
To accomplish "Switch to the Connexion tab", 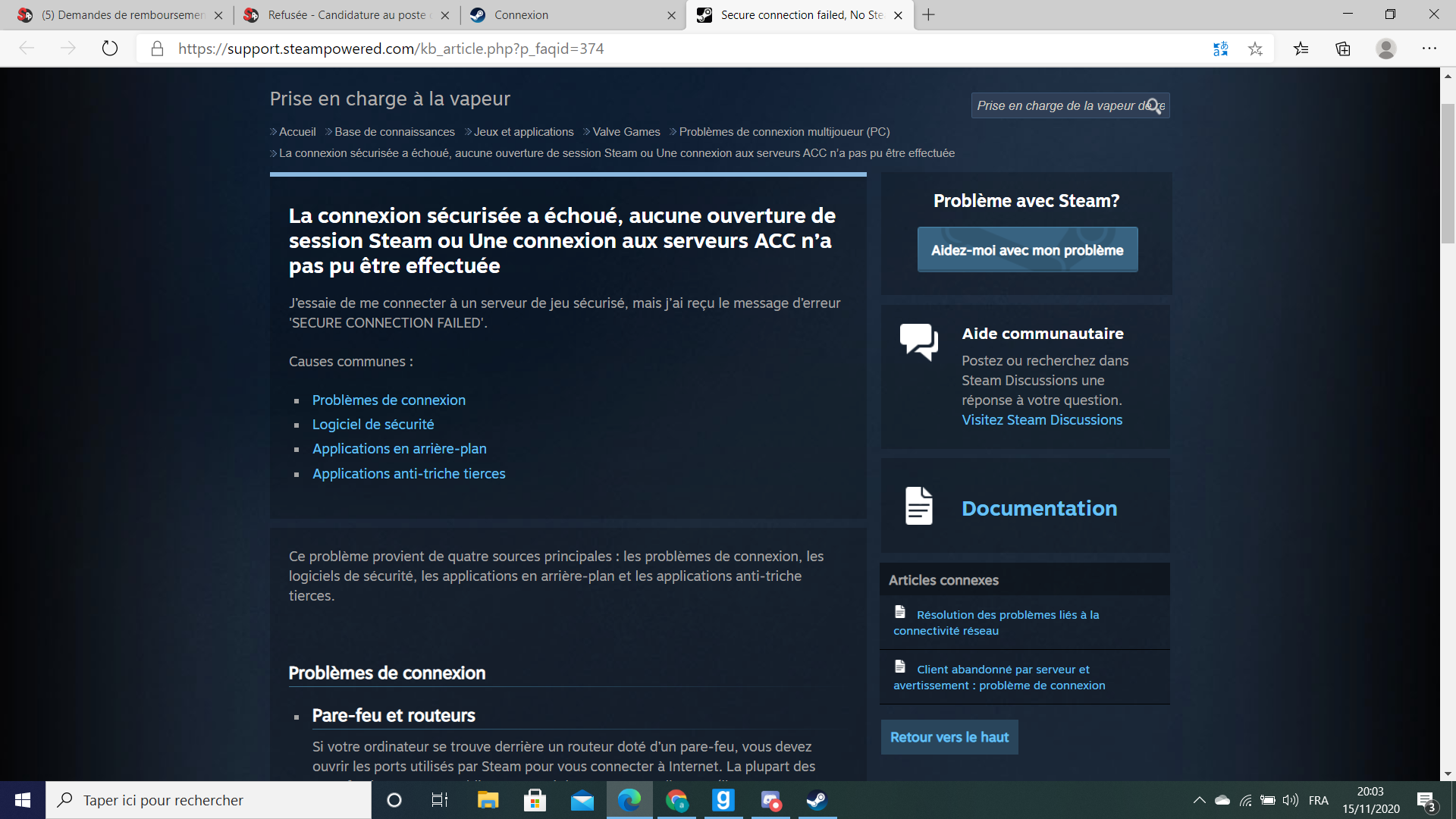I will (x=572, y=15).
